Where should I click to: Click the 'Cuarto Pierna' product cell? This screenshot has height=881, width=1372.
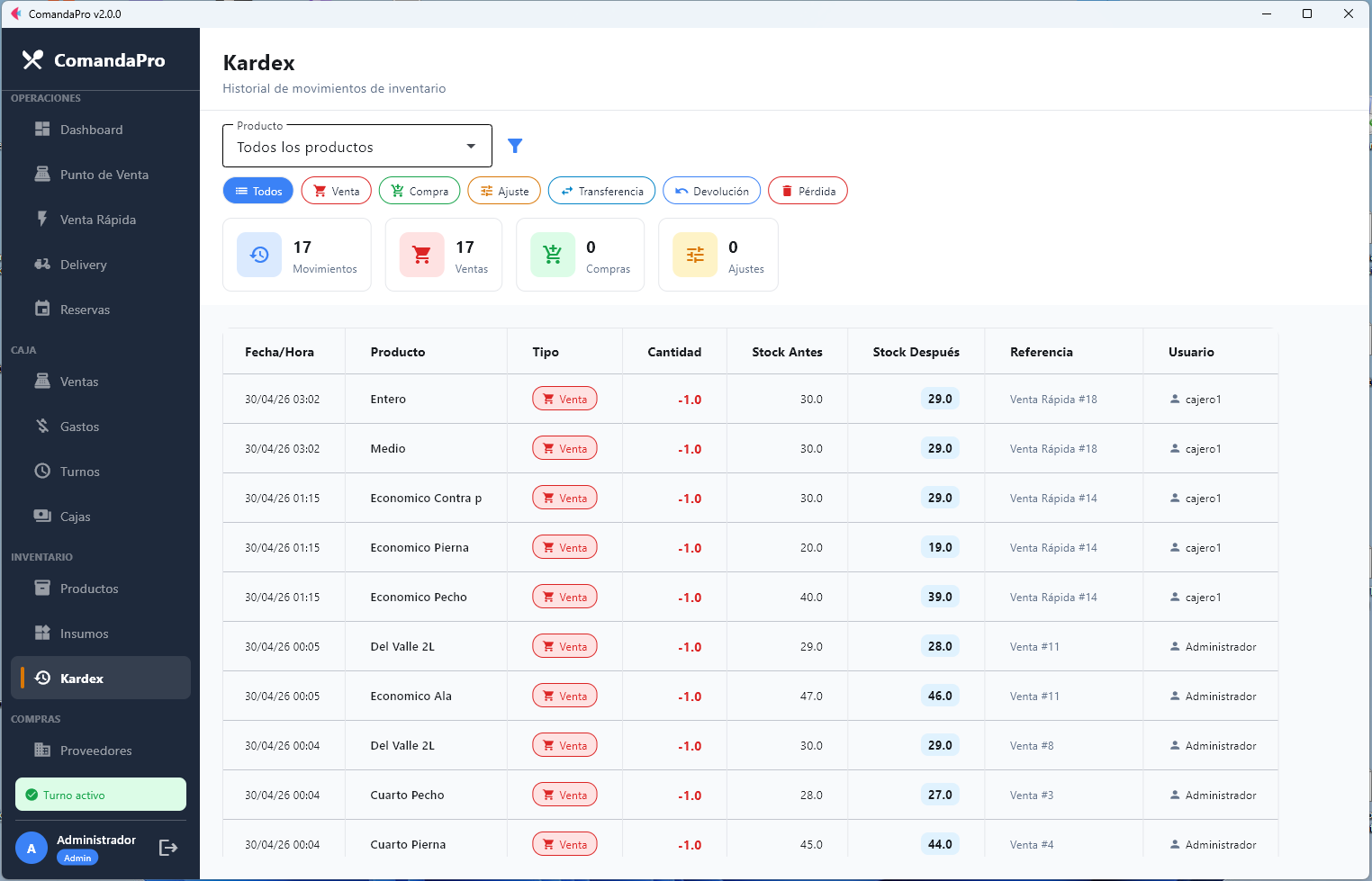(408, 845)
